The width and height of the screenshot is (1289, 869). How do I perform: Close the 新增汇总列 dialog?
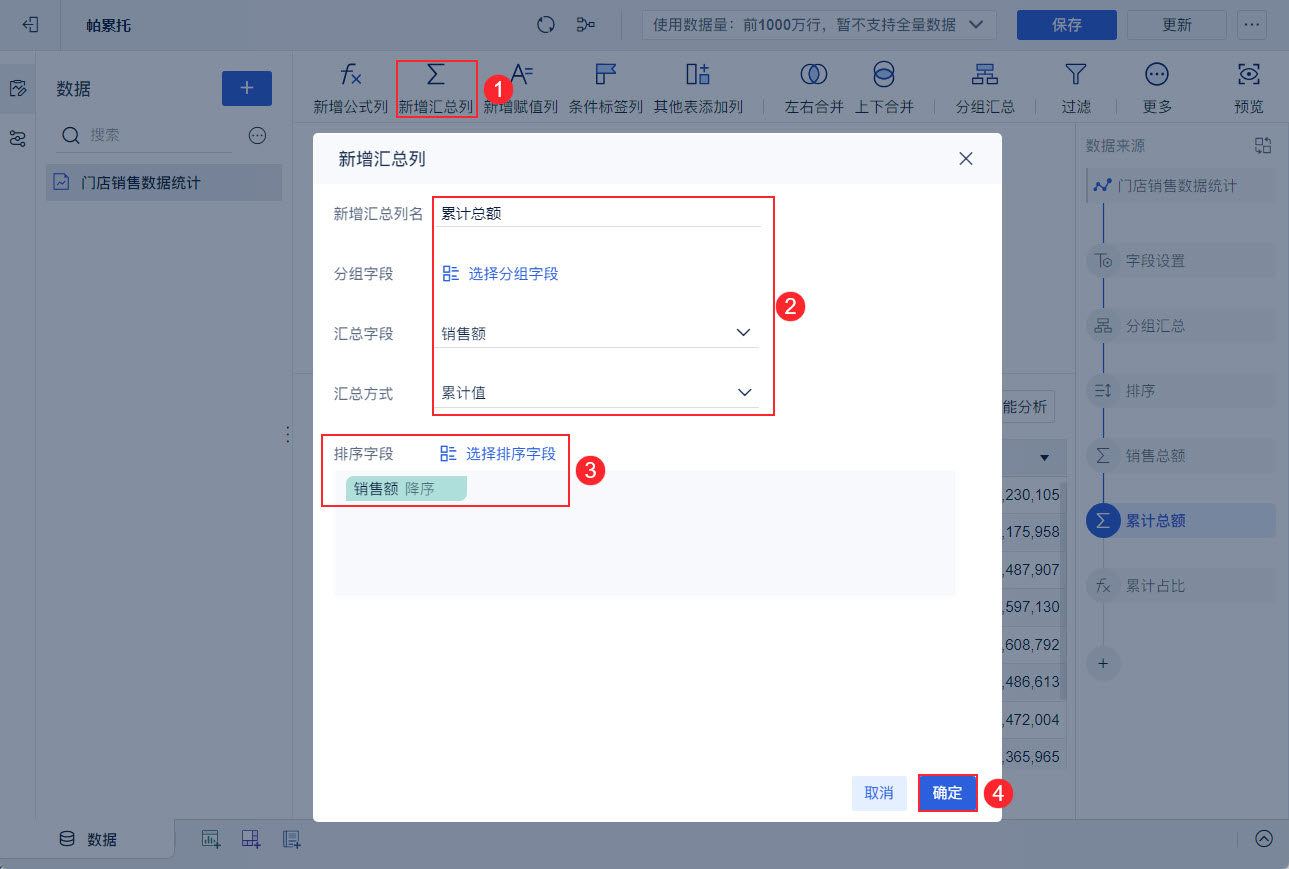[966, 158]
